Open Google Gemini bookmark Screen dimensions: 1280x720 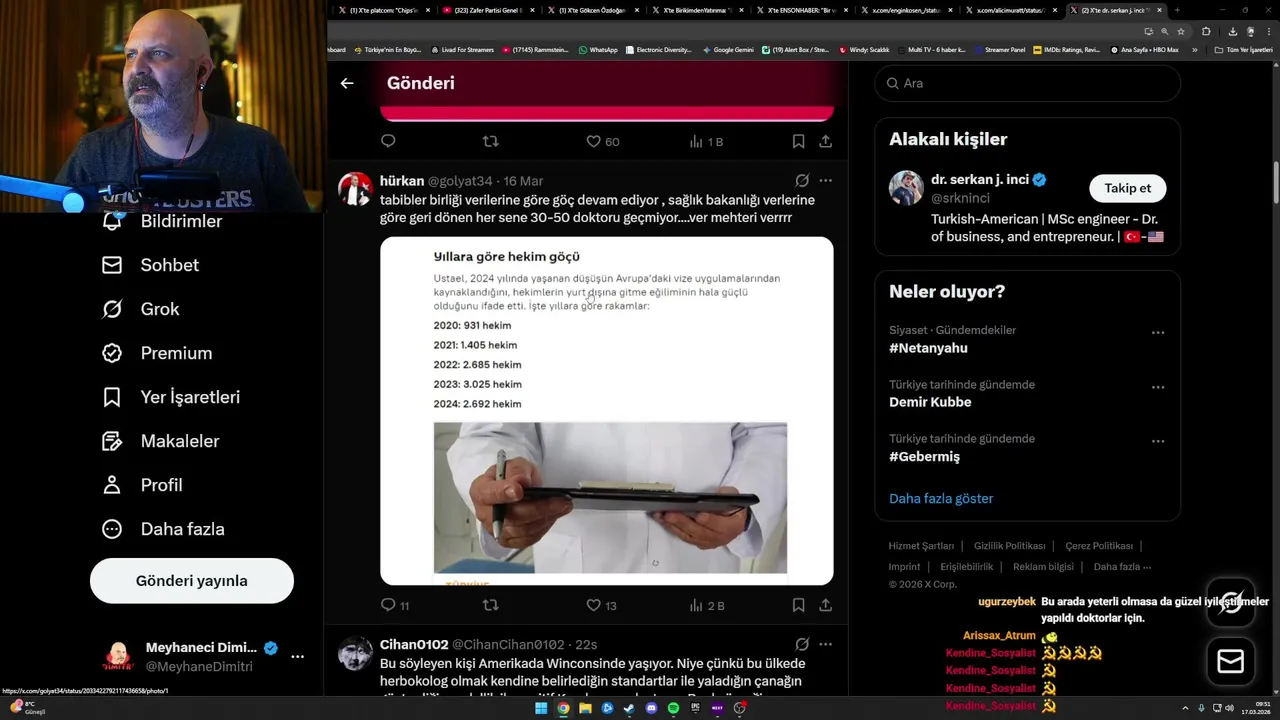728,50
